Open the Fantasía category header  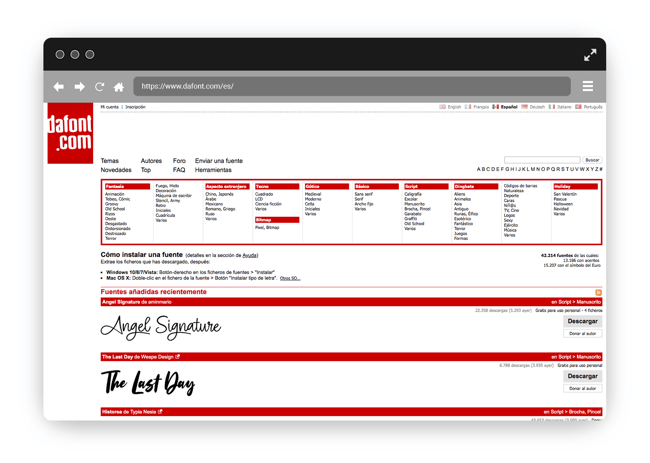pos(127,187)
